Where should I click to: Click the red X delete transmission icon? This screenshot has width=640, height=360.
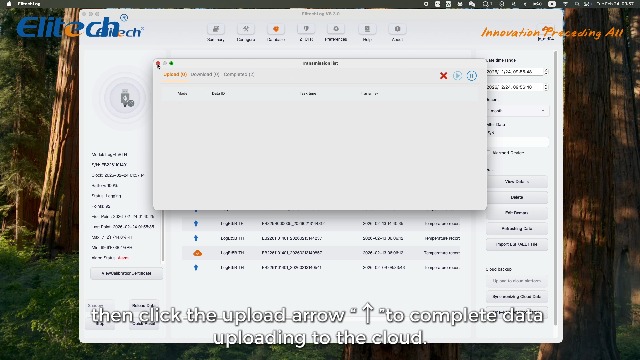(x=443, y=76)
